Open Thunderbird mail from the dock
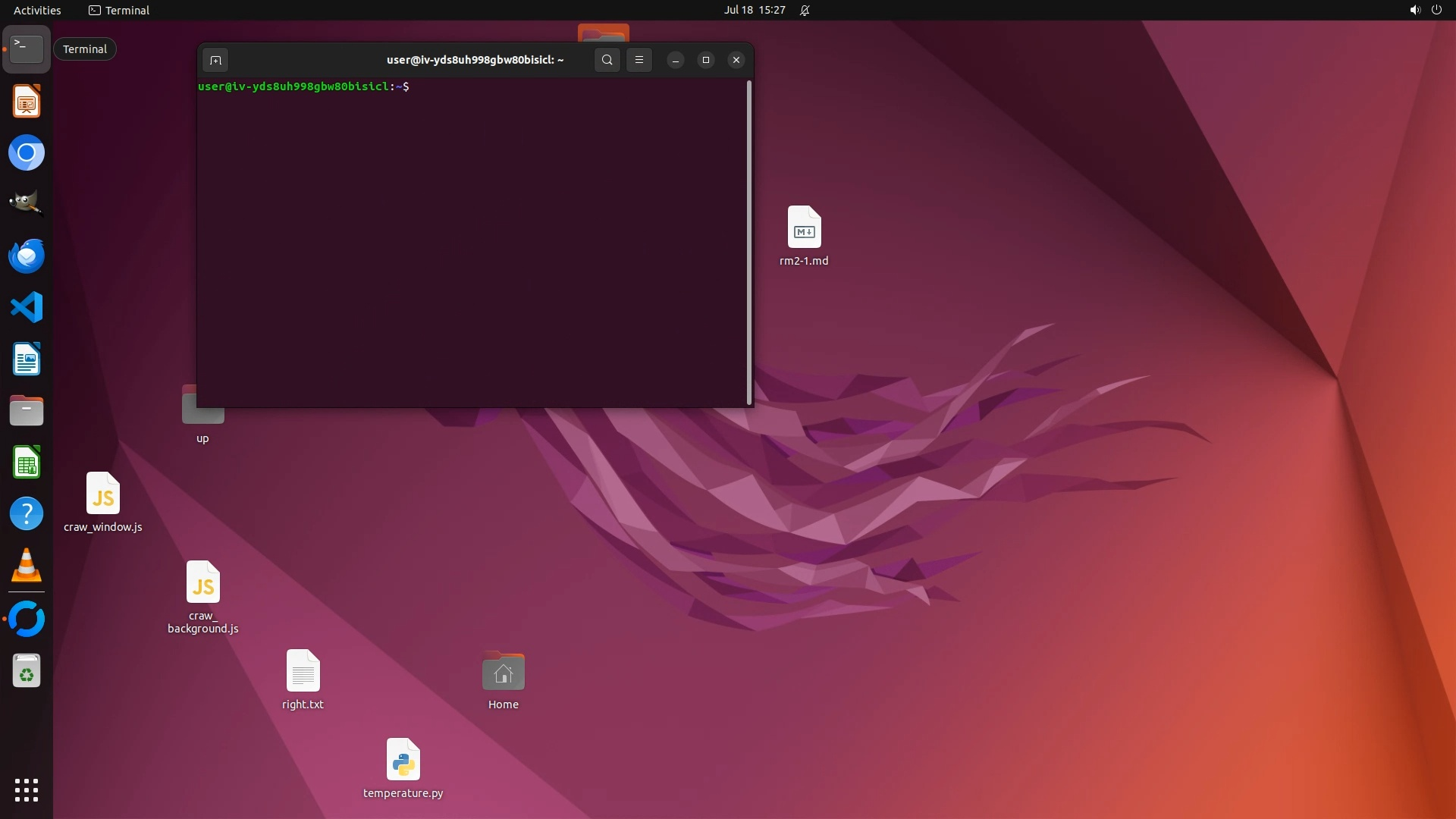The image size is (1456, 819). tap(27, 256)
